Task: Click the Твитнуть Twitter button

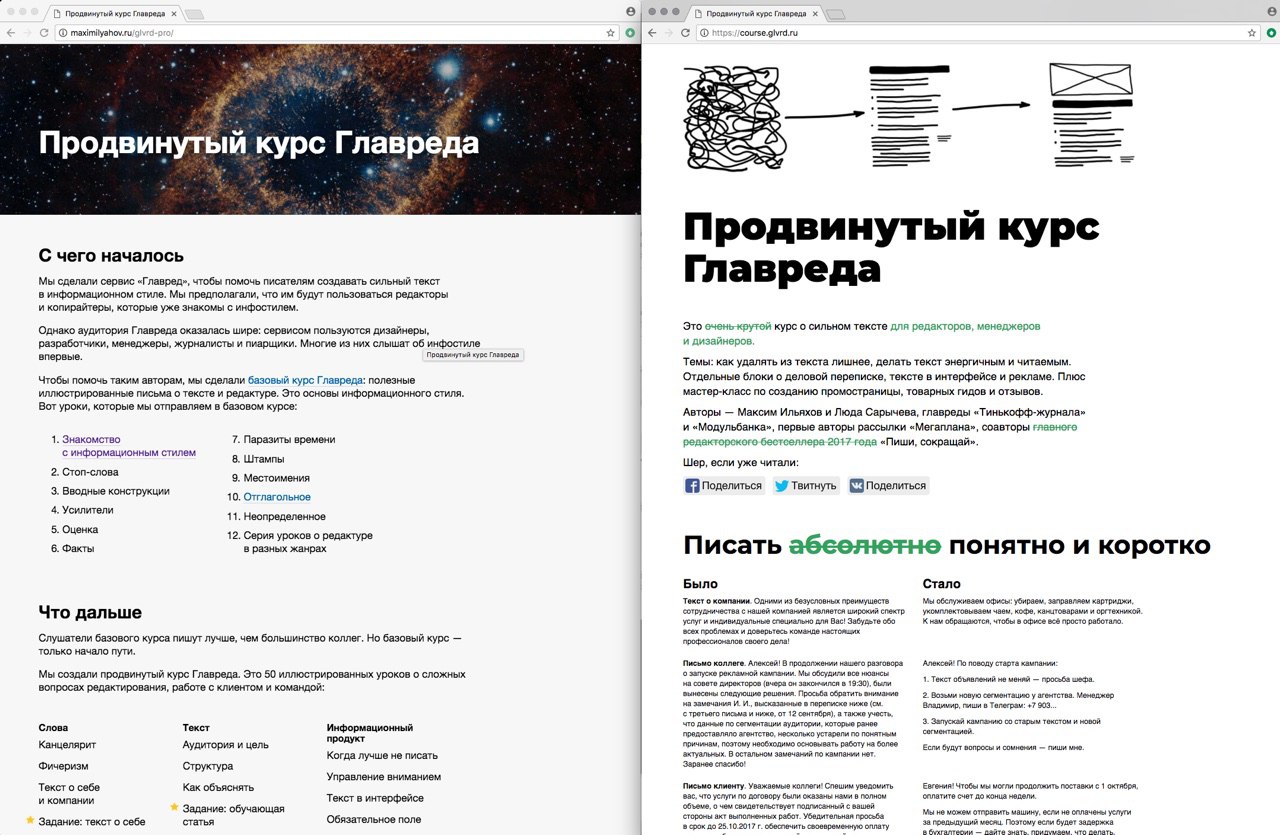Action: coord(806,486)
